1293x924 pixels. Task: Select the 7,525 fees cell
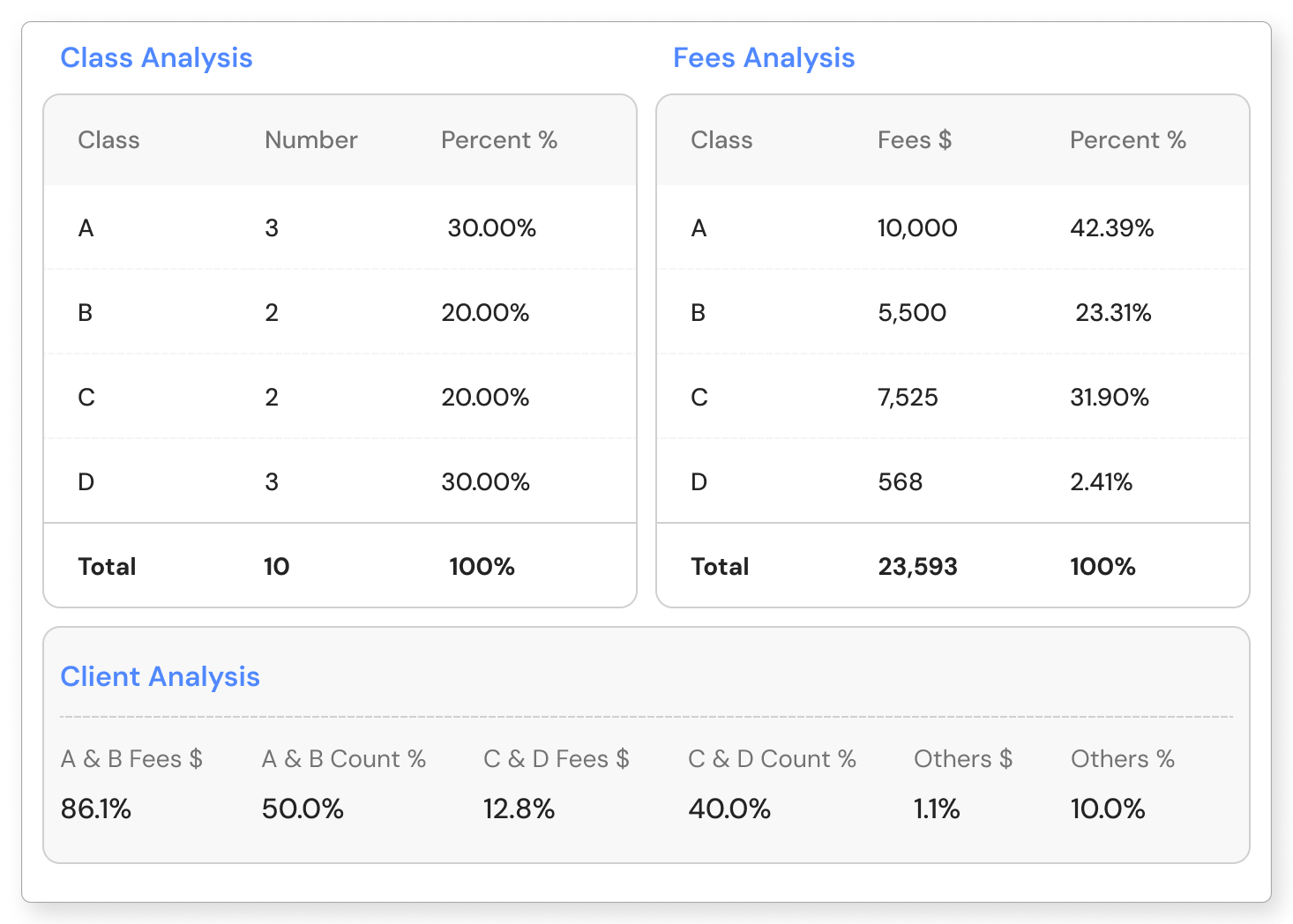click(908, 398)
